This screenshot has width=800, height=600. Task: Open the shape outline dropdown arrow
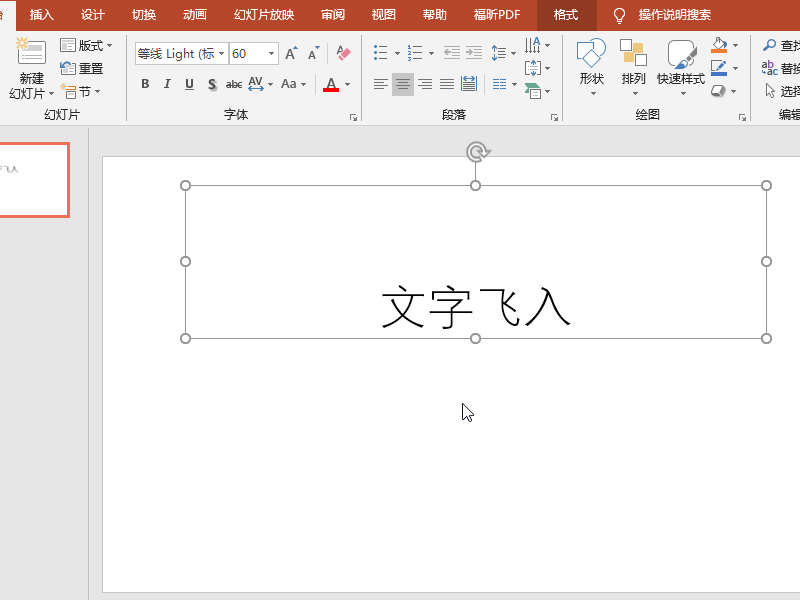click(735, 68)
